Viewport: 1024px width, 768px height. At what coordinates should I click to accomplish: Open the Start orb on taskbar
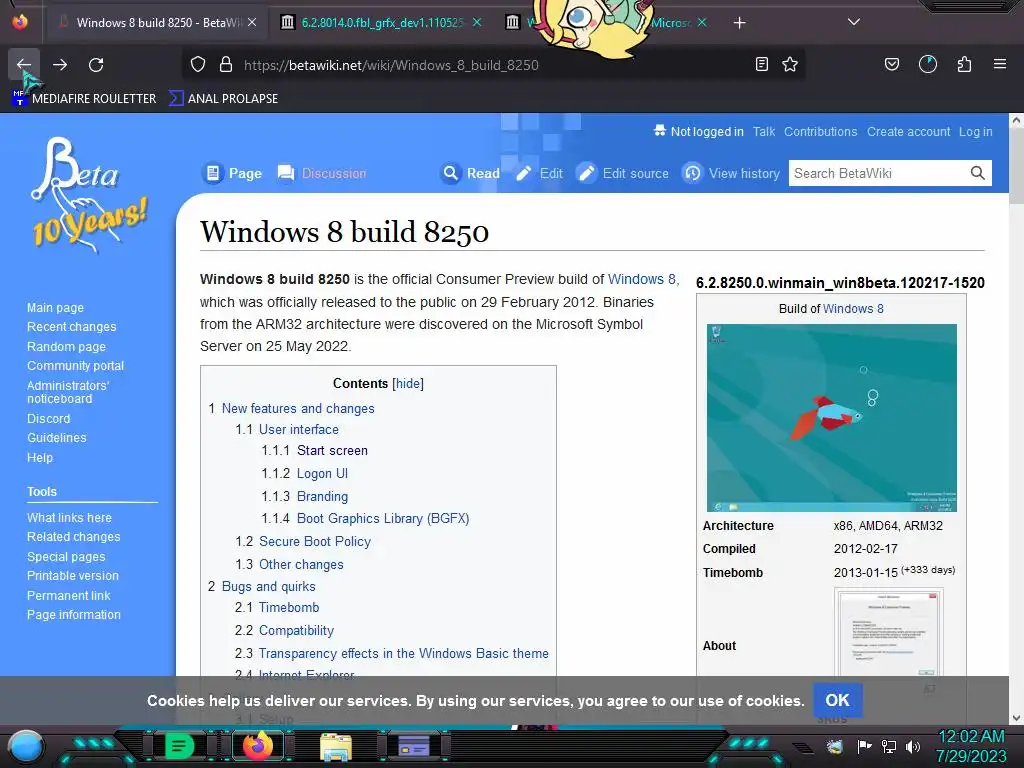coord(25,746)
